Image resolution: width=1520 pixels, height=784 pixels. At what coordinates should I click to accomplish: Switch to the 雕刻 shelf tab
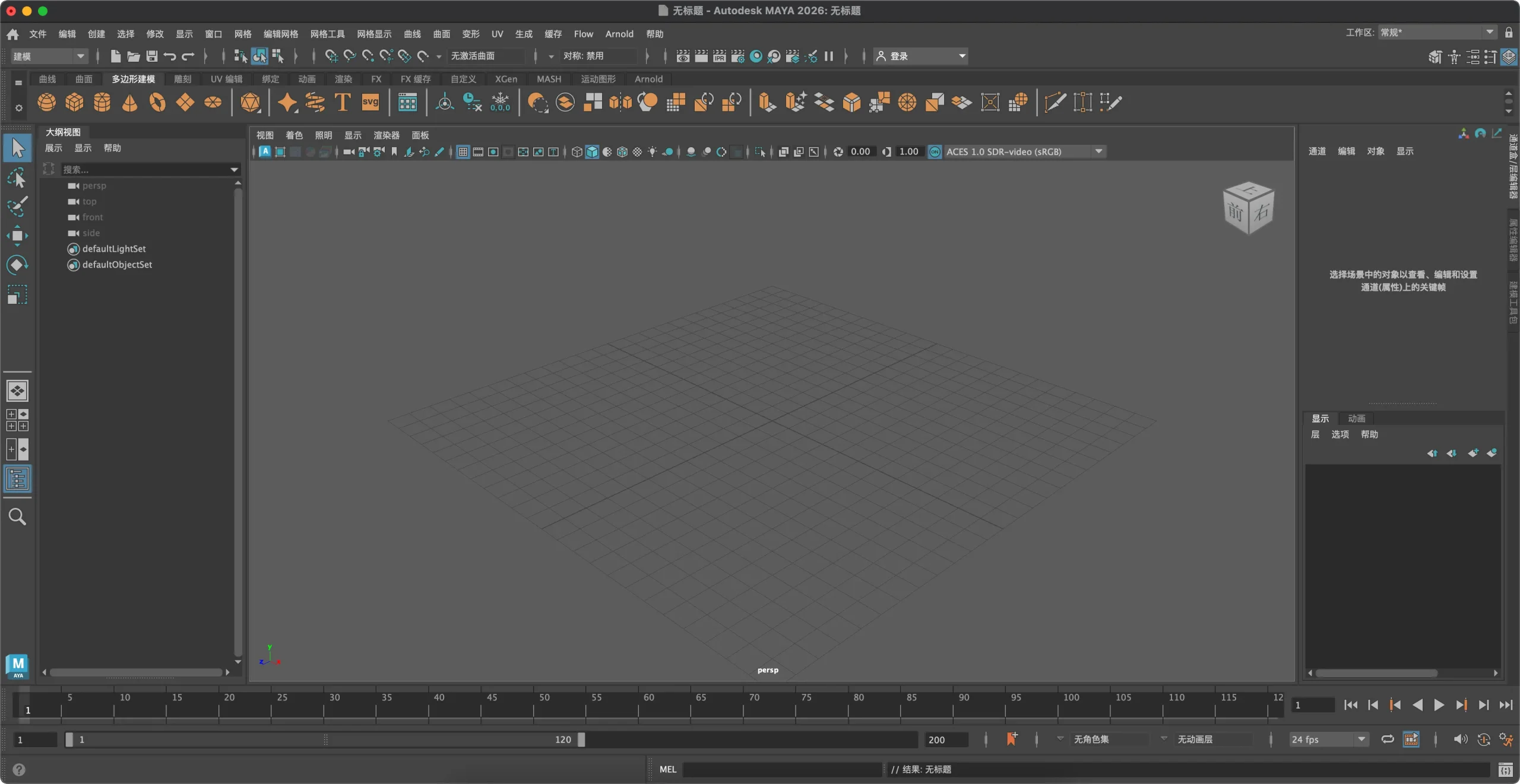tap(182, 79)
